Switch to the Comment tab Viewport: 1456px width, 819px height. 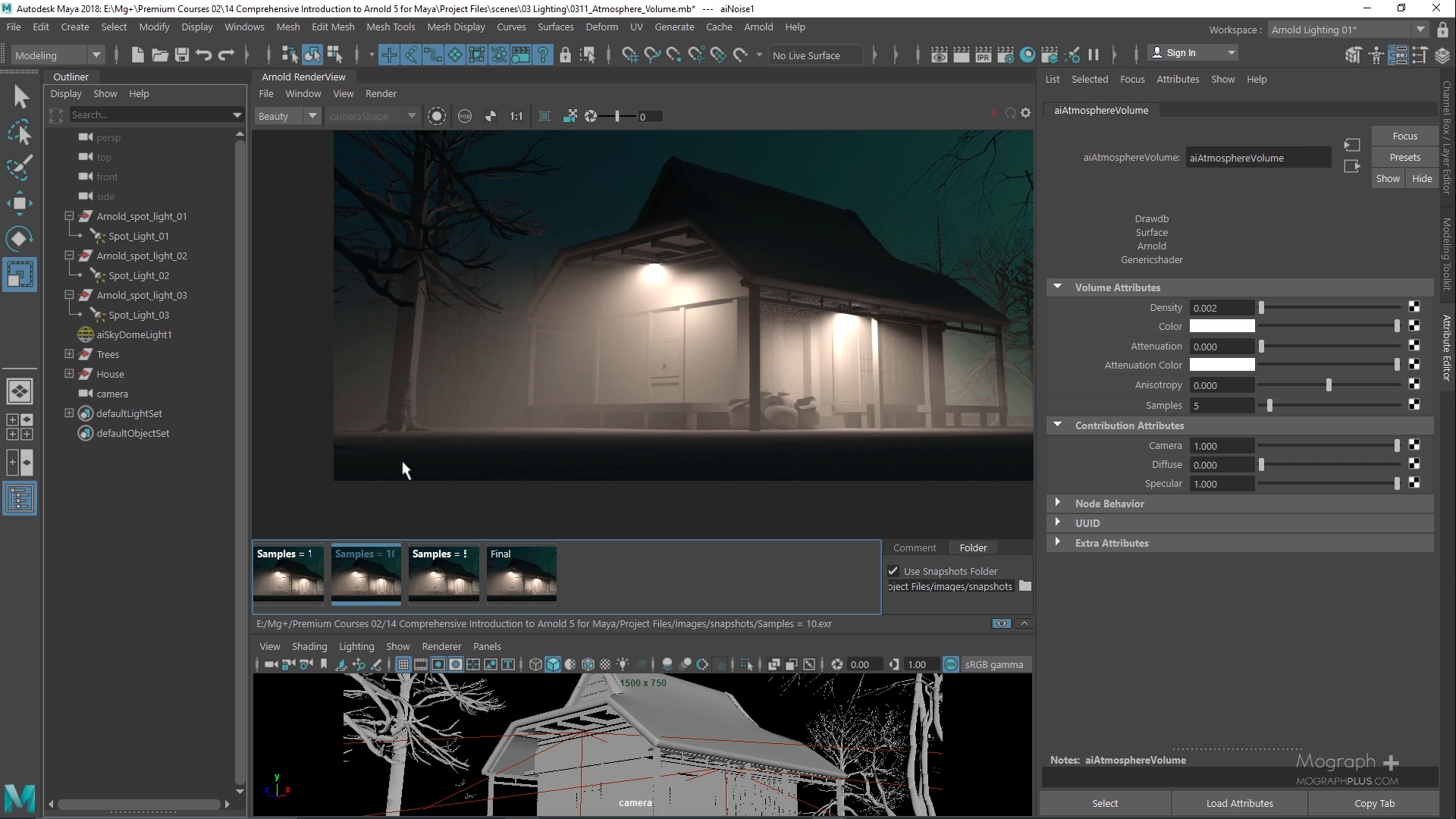coord(915,548)
